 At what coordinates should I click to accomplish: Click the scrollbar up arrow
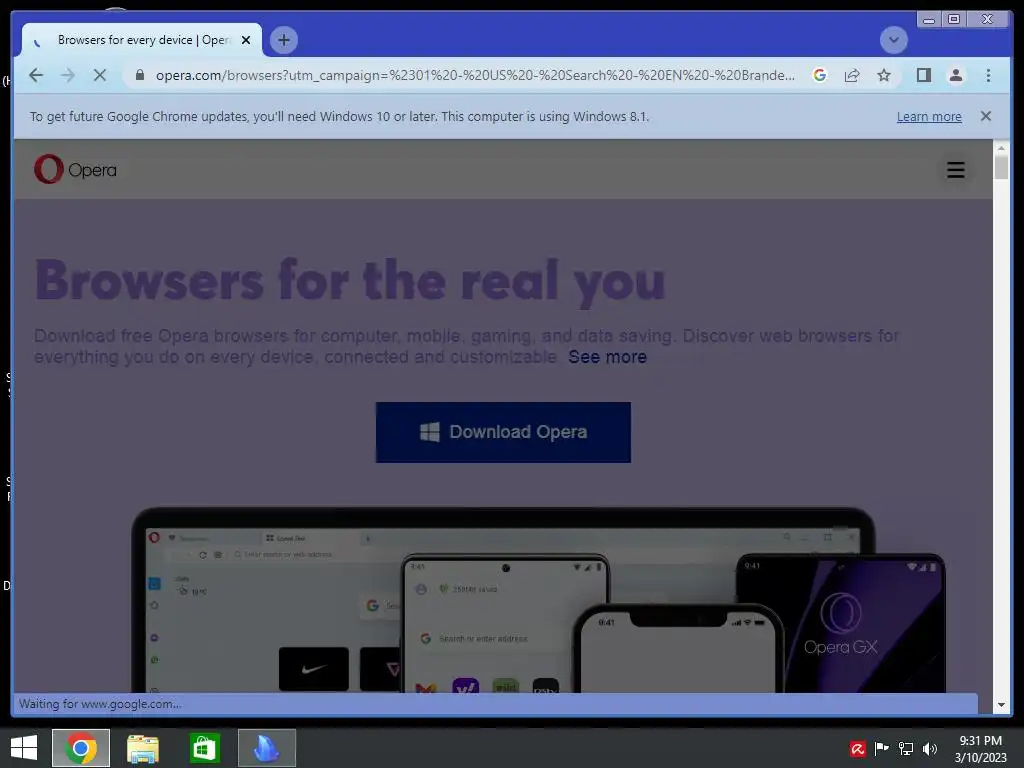1001,148
